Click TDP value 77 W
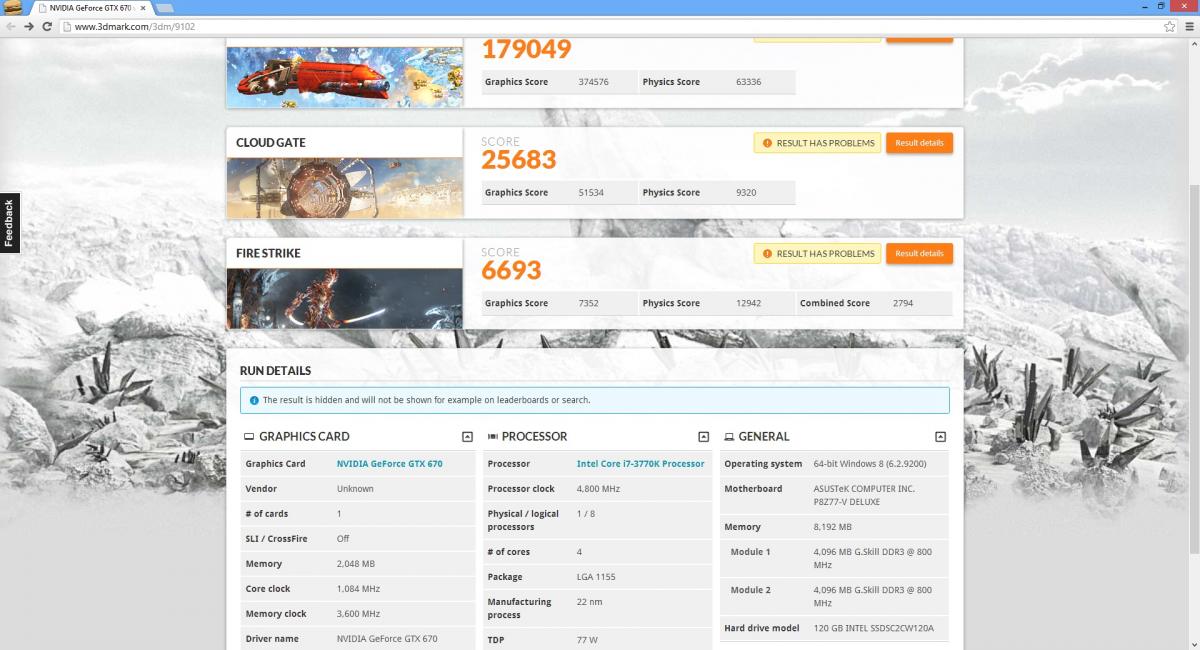The height and width of the screenshot is (650, 1200). pos(587,640)
